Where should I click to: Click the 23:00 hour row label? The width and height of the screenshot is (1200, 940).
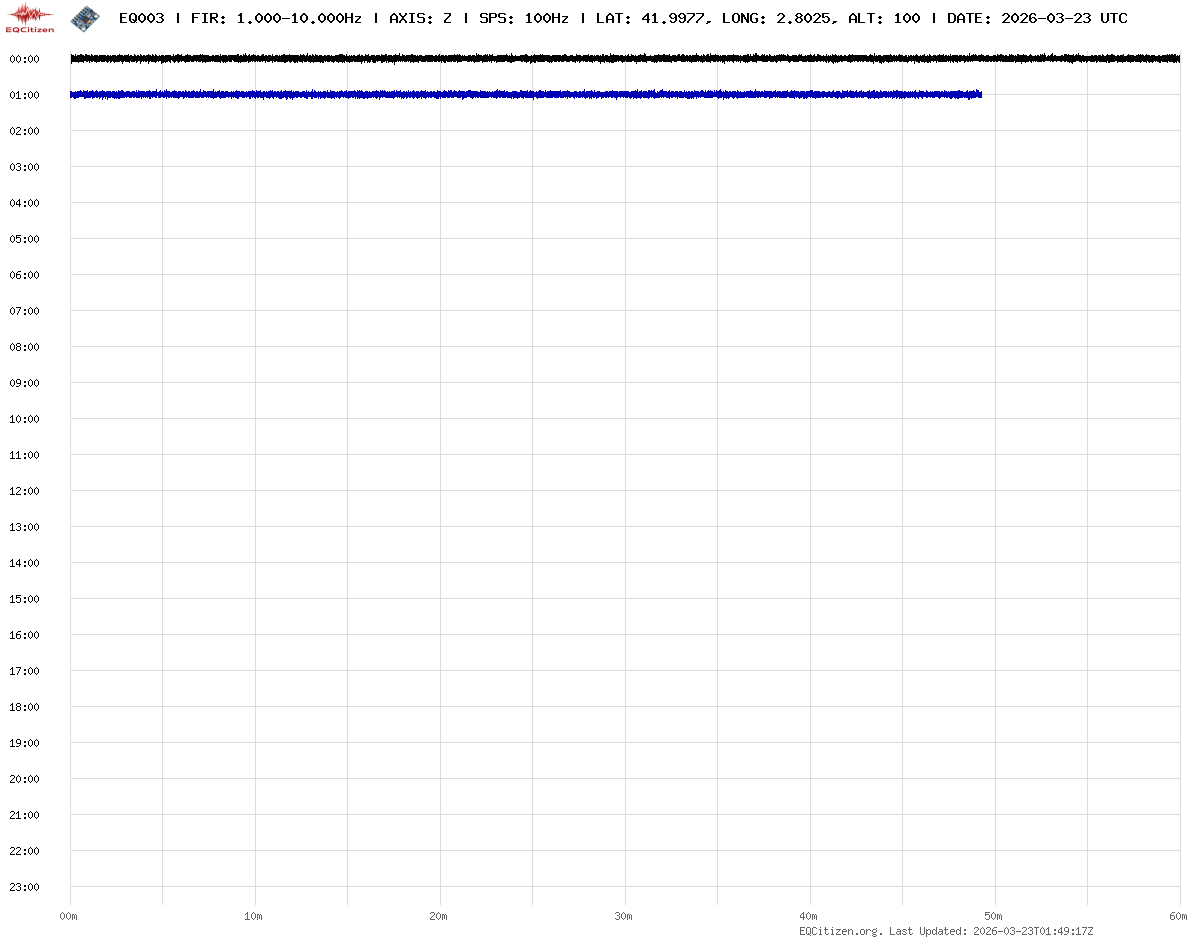coord(24,887)
